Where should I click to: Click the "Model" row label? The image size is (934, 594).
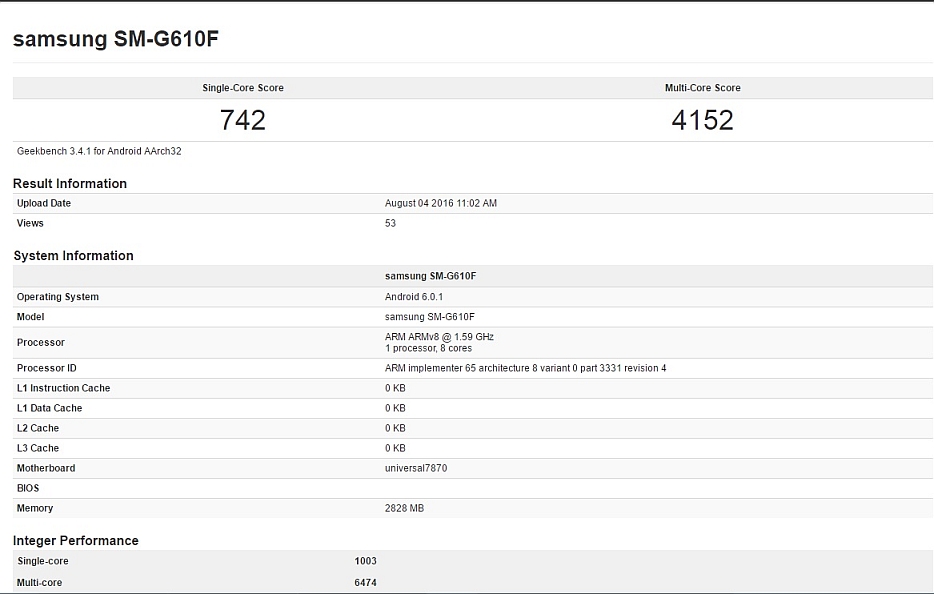30,317
